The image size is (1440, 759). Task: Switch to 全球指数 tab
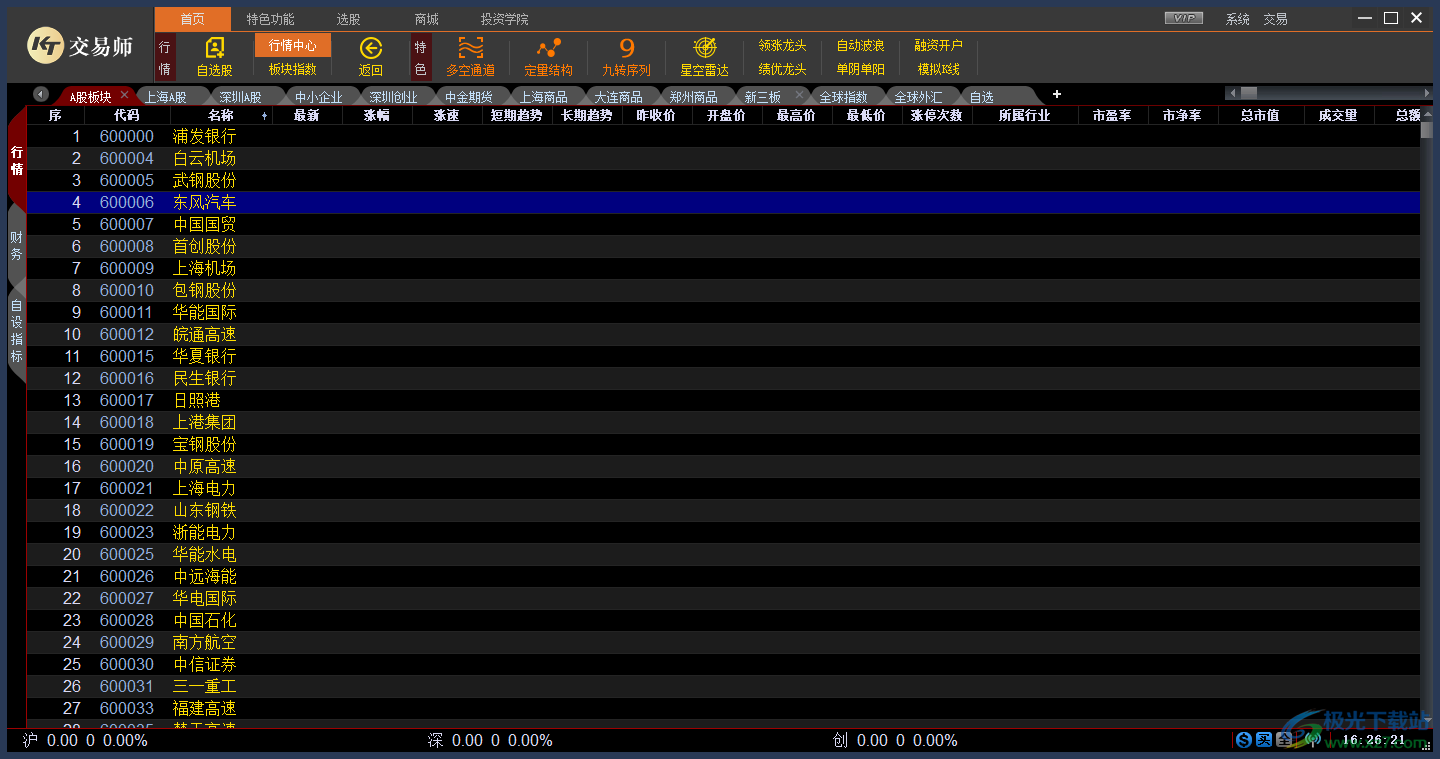844,97
